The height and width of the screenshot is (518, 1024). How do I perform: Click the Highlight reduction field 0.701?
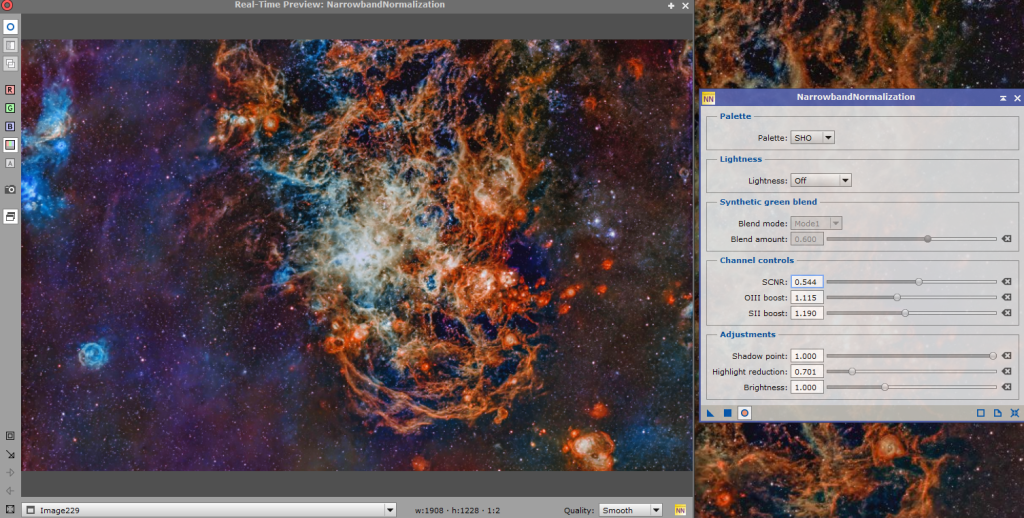point(807,372)
